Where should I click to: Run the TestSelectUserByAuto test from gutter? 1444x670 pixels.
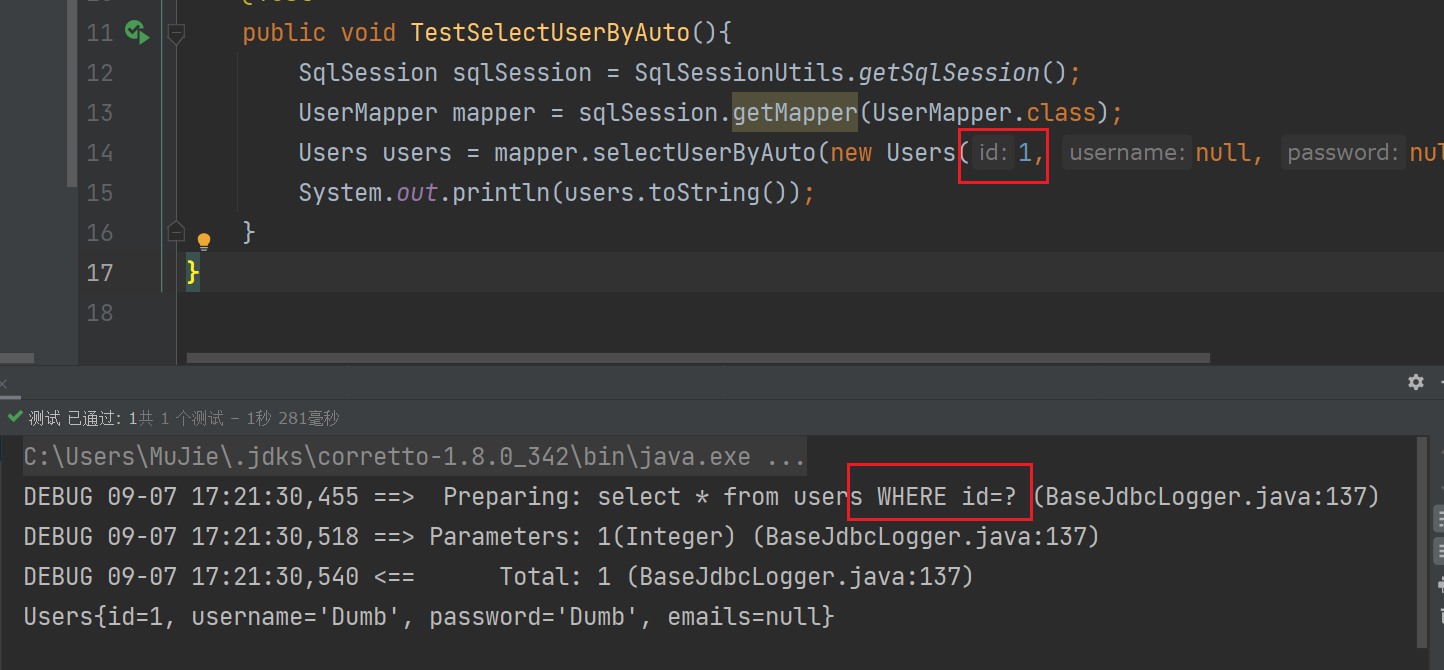(137, 33)
